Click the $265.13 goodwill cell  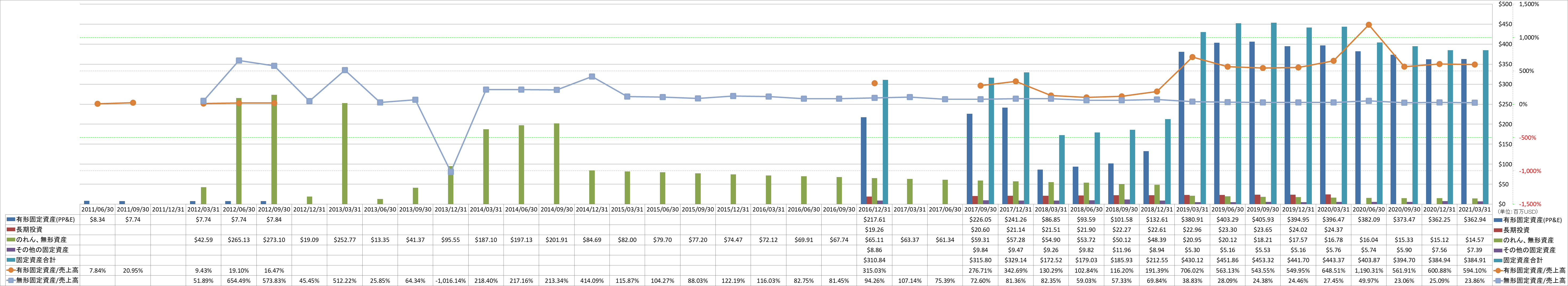[239, 240]
